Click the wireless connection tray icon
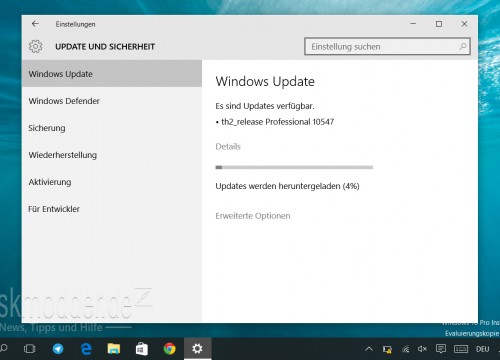 [405, 349]
